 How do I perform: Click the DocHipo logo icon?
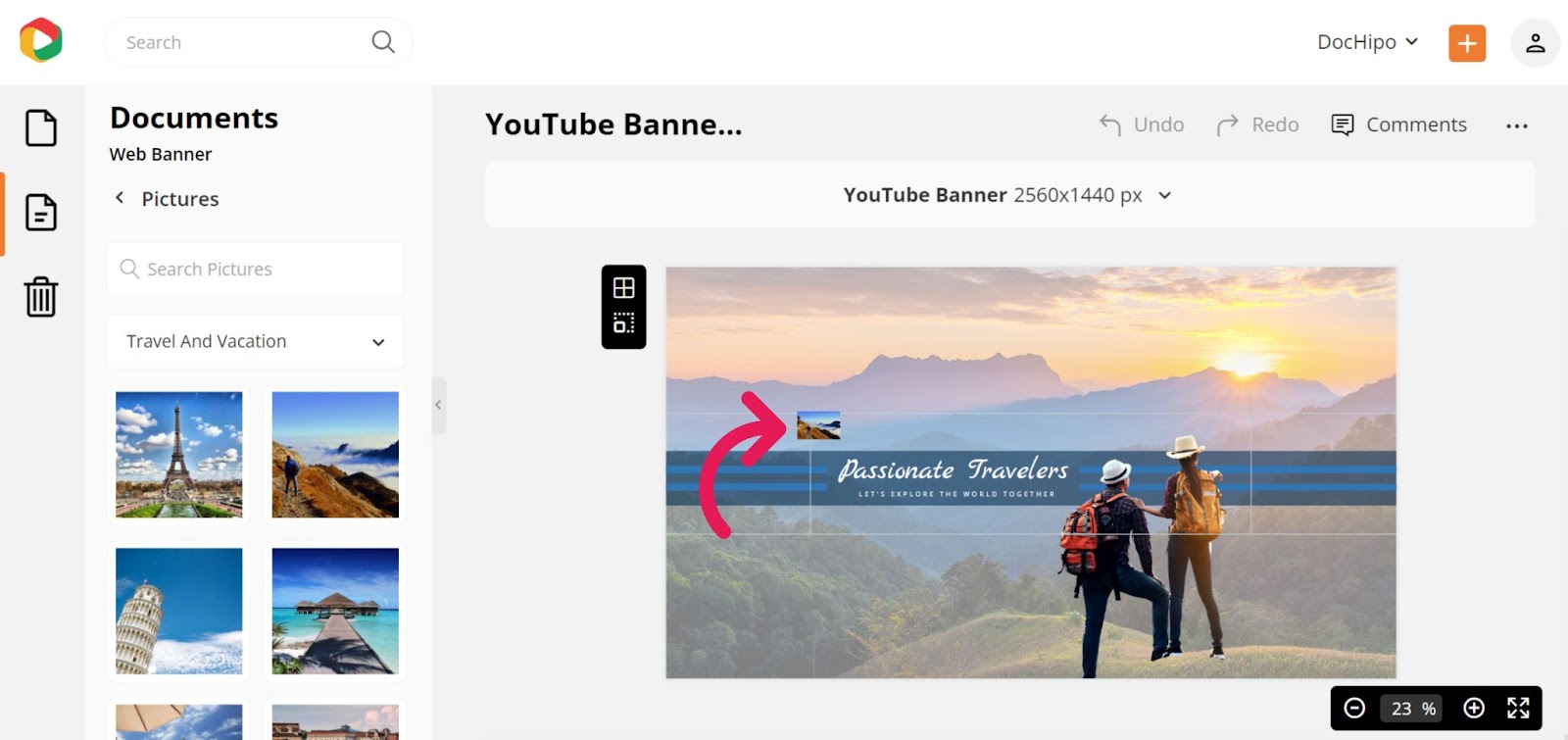[41, 40]
